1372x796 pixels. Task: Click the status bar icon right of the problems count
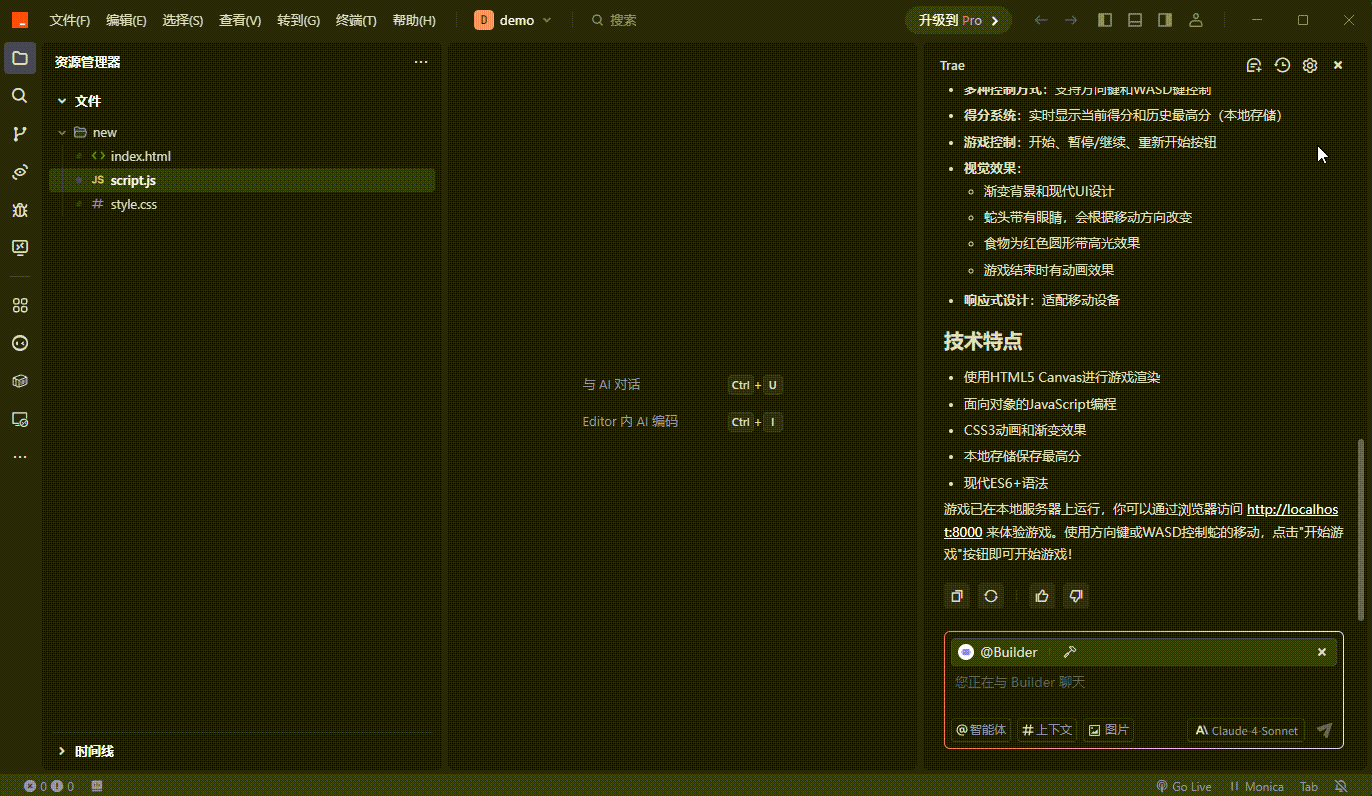pyautogui.click(x=97, y=787)
